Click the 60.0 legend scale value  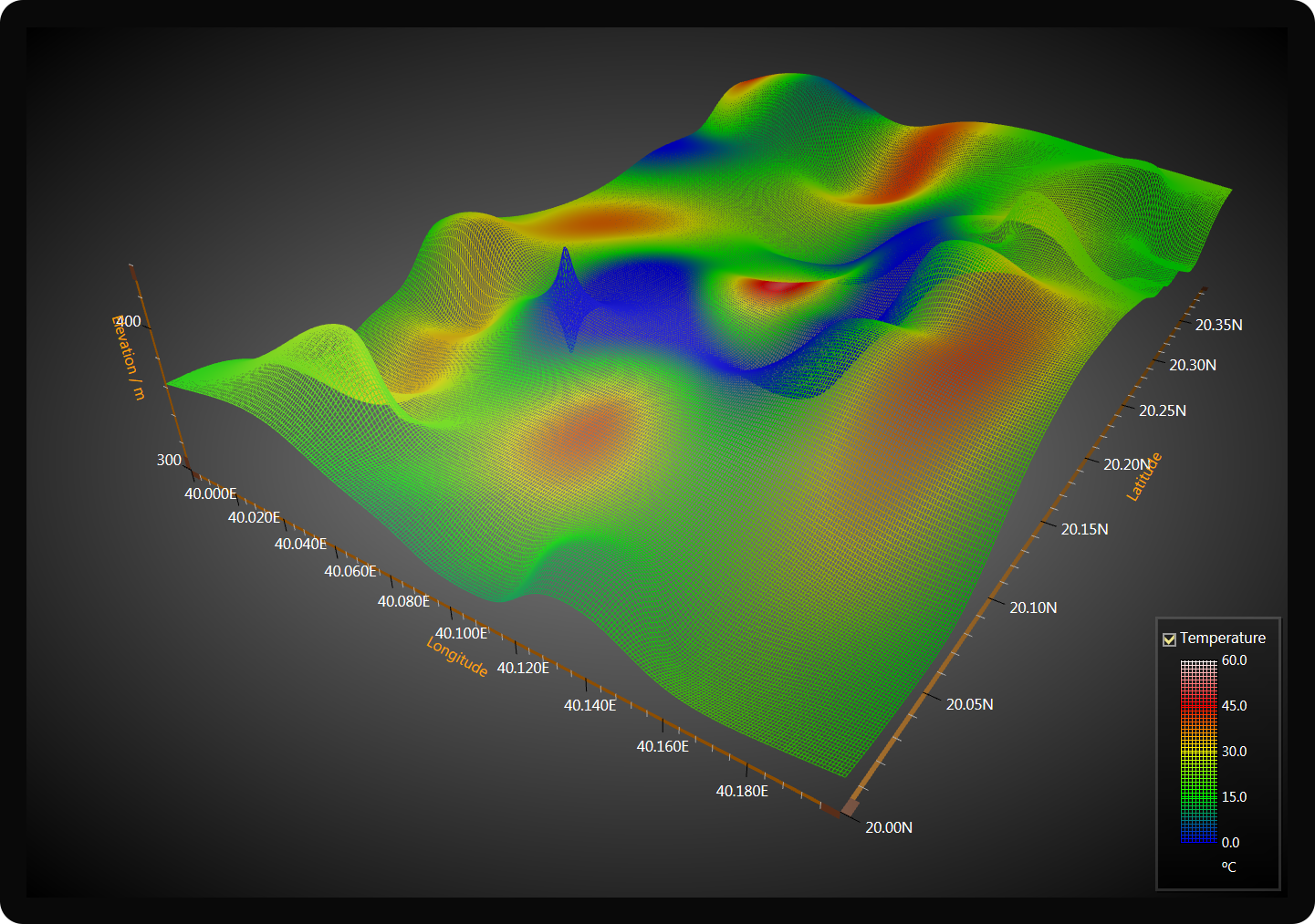point(1234,660)
